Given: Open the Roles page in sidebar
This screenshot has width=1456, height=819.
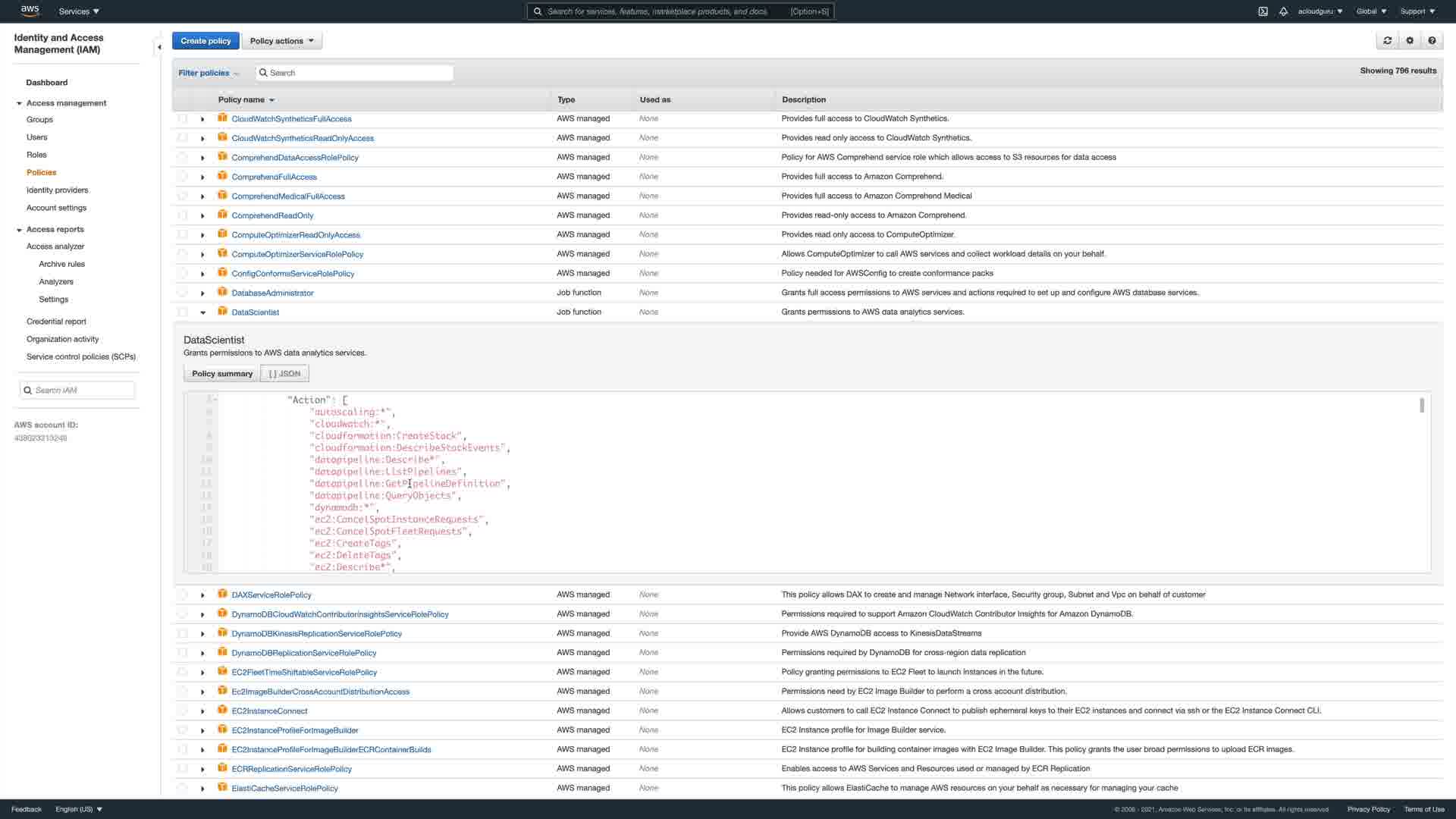Looking at the screenshot, I should coord(36,155).
